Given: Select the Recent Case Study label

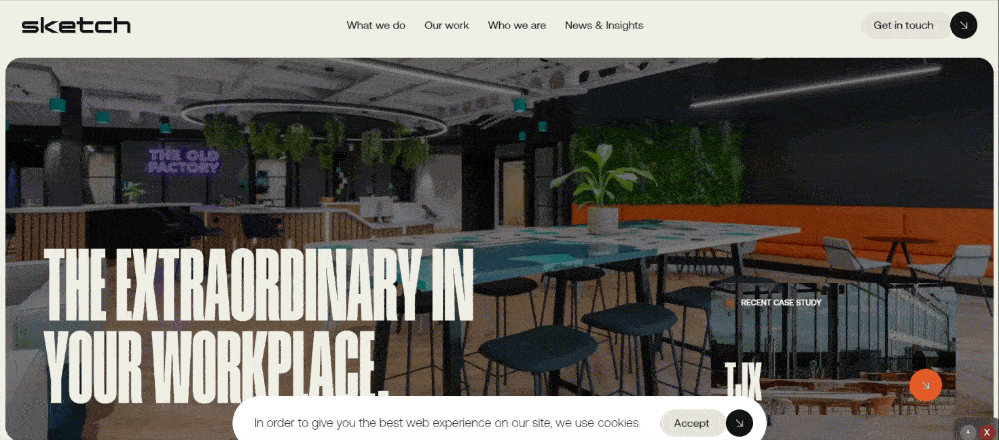Looking at the screenshot, I should [781, 303].
